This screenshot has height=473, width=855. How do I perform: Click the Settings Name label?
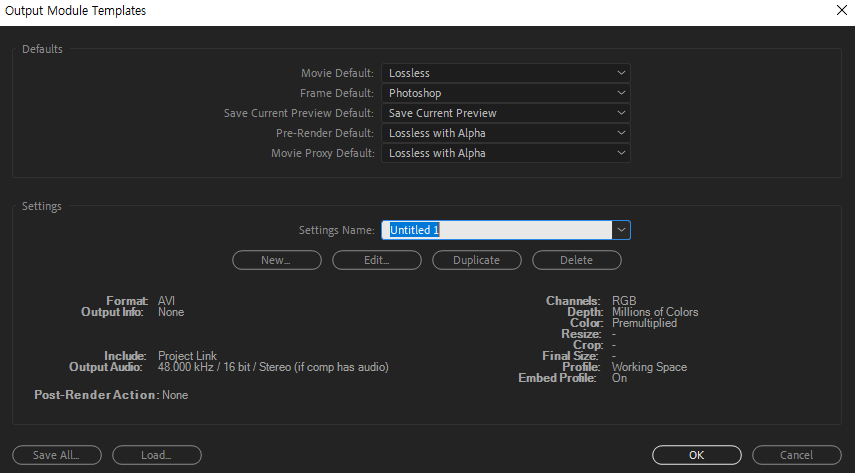[336, 230]
